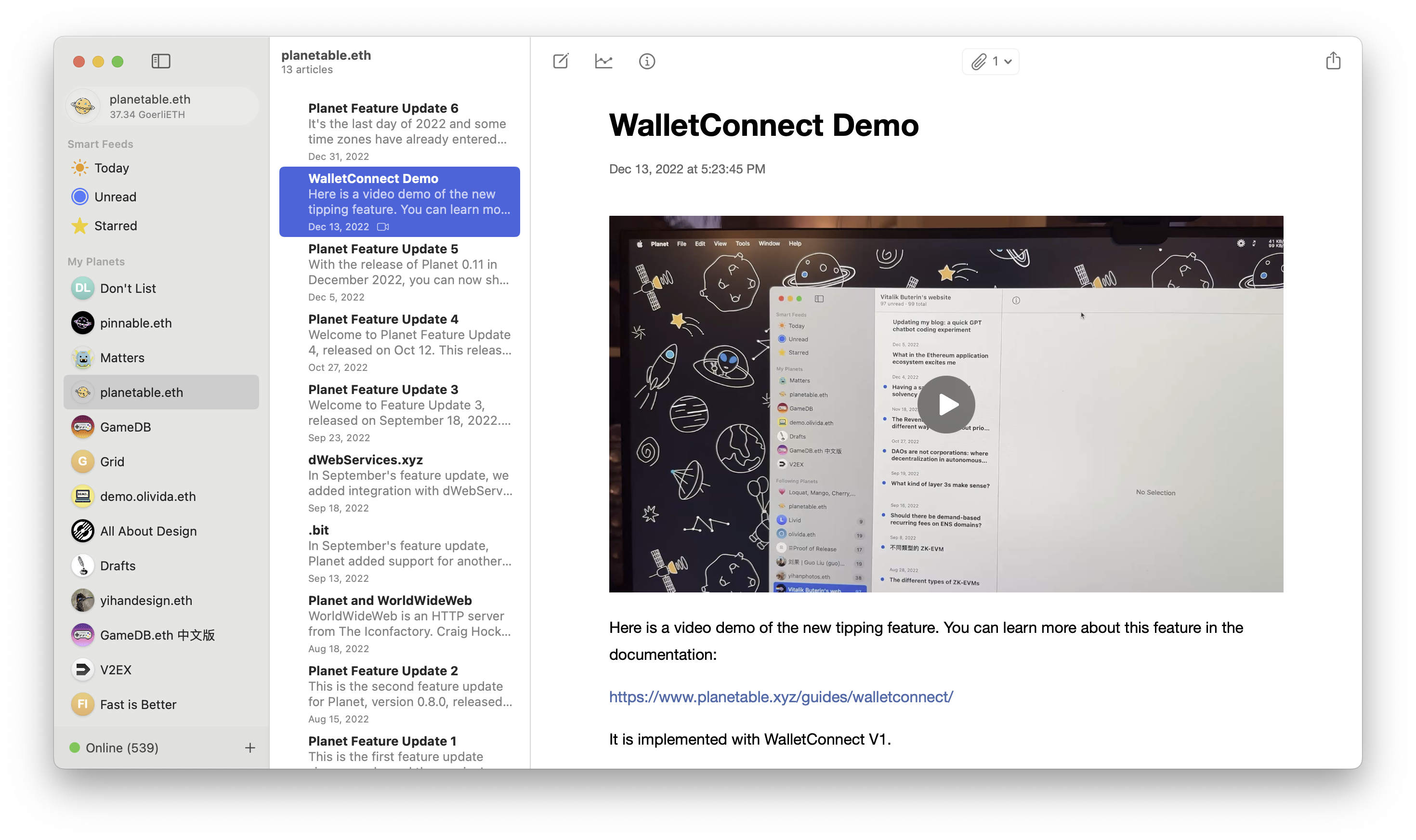Expand the attachments dropdown showing 1
Image resolution: width=1416 pixels, height=840 pixels.
(990, 61)
